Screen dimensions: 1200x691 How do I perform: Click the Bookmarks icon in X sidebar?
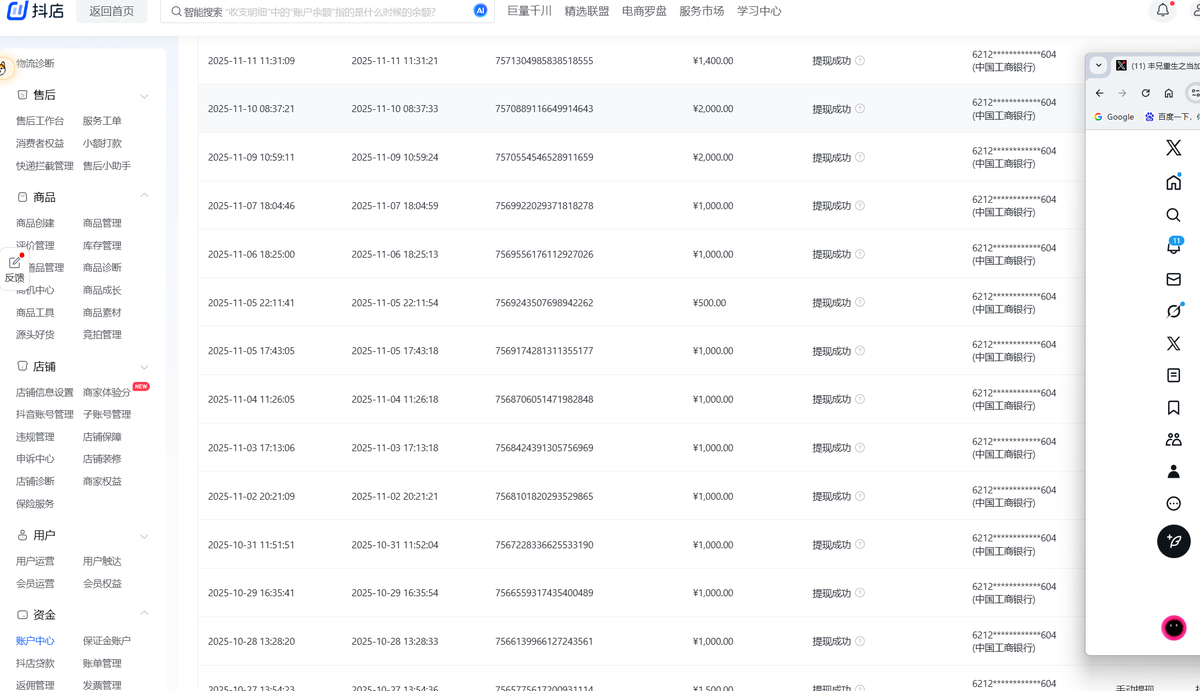[x=1173, y=407]
